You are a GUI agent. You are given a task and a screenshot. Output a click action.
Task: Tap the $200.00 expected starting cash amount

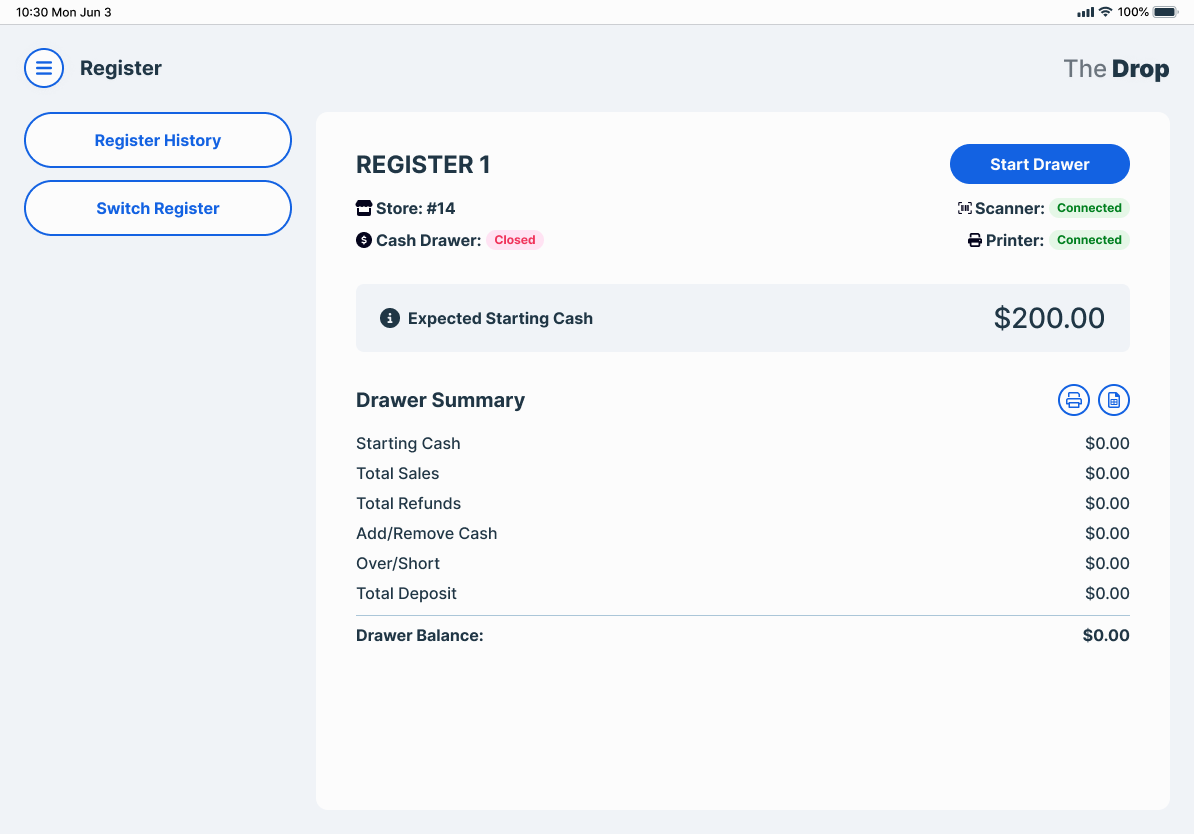click(1049, 318)
